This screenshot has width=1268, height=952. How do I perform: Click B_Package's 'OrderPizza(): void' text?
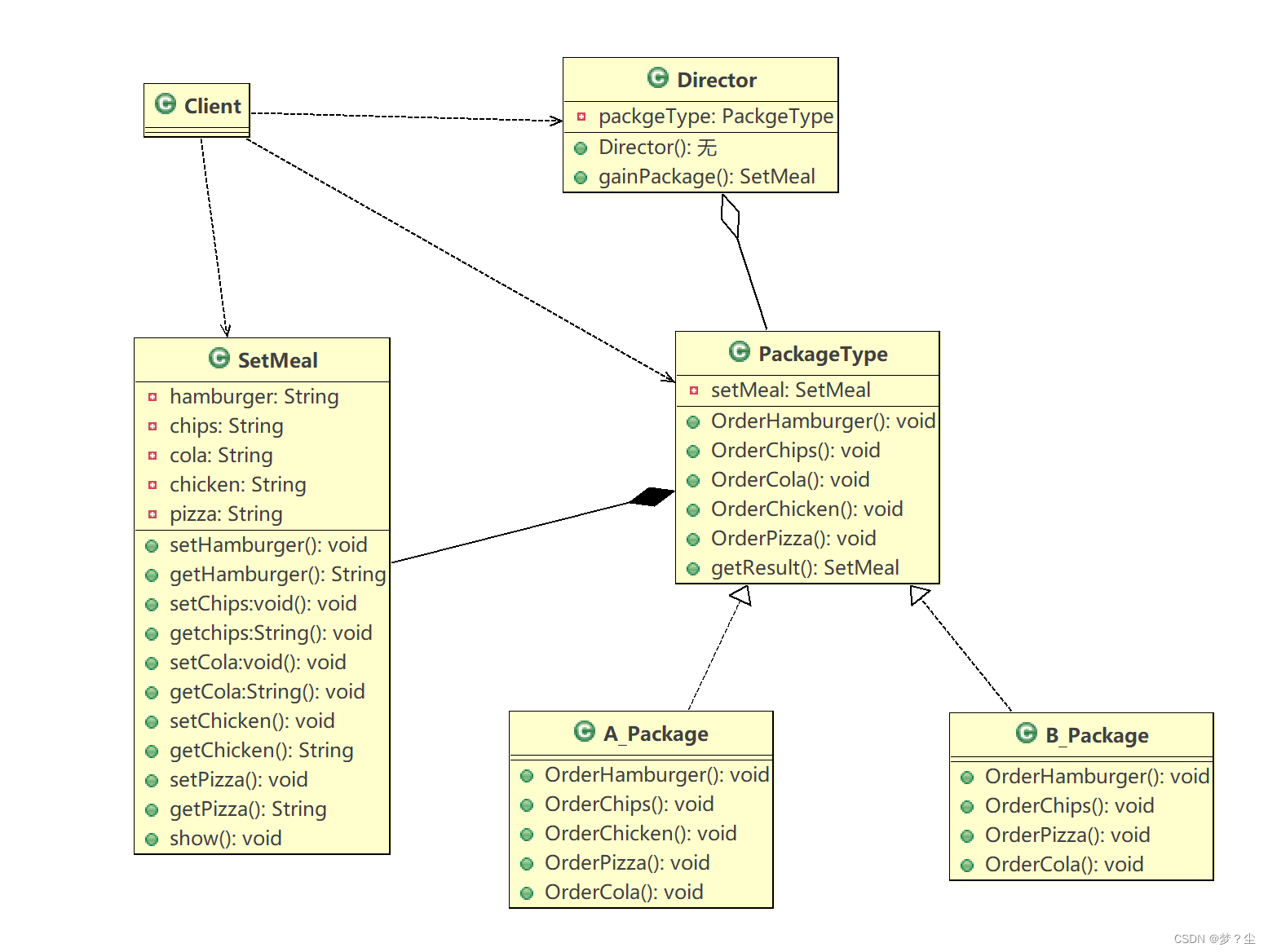coord(1067,835)
